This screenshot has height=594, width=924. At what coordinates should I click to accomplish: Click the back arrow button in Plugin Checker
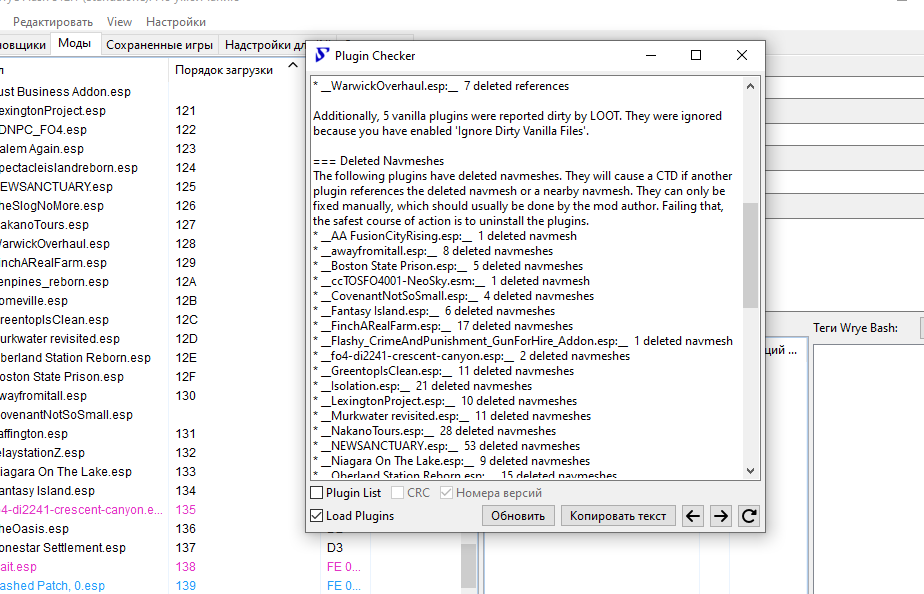(693, 516)
